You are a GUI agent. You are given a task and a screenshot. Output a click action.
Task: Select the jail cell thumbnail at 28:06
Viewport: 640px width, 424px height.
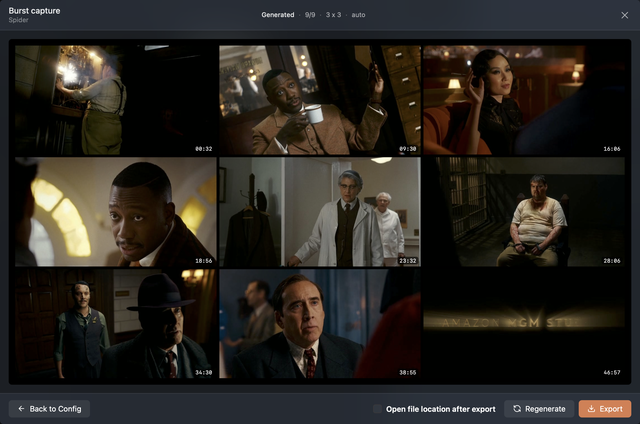pos(524,212)
